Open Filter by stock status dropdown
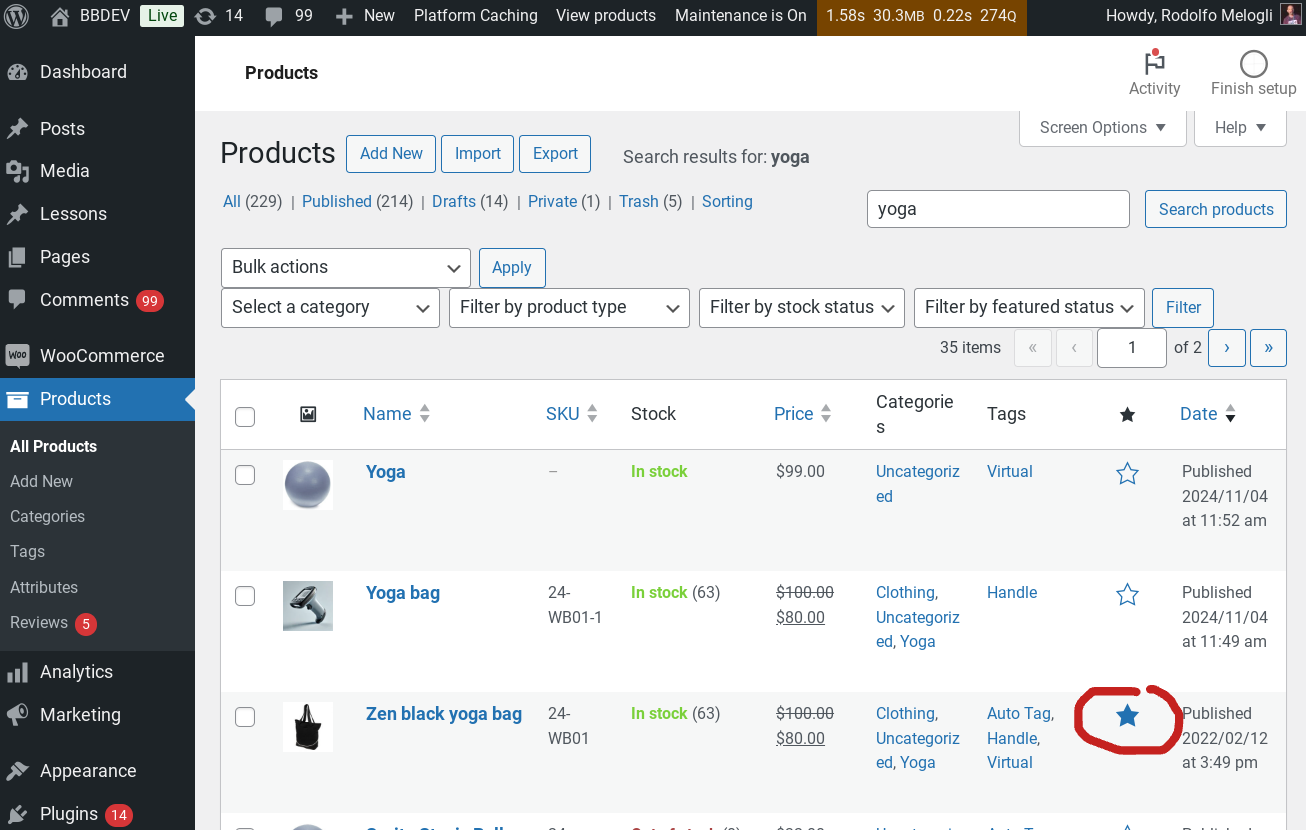 (x=802, y=307)
